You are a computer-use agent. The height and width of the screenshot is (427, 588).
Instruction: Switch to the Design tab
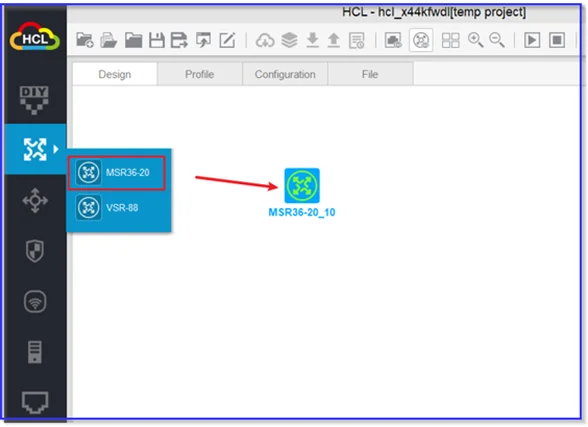point(115,74)
